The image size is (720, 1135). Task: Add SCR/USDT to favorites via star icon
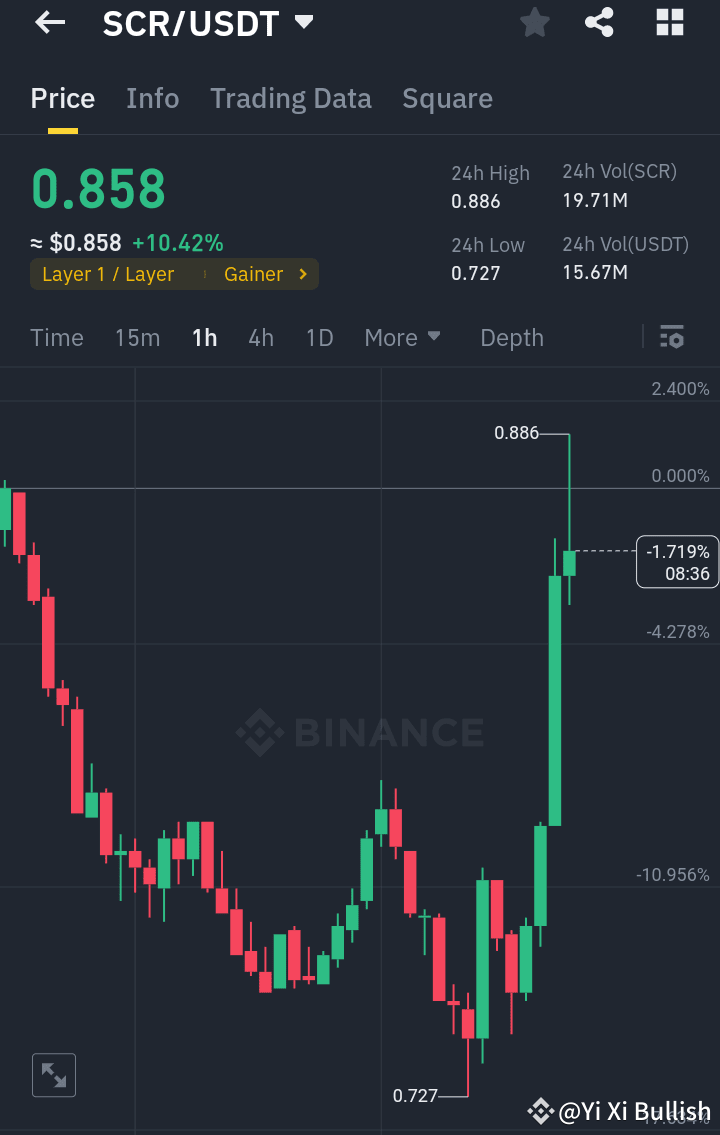(x=534, y=22)
